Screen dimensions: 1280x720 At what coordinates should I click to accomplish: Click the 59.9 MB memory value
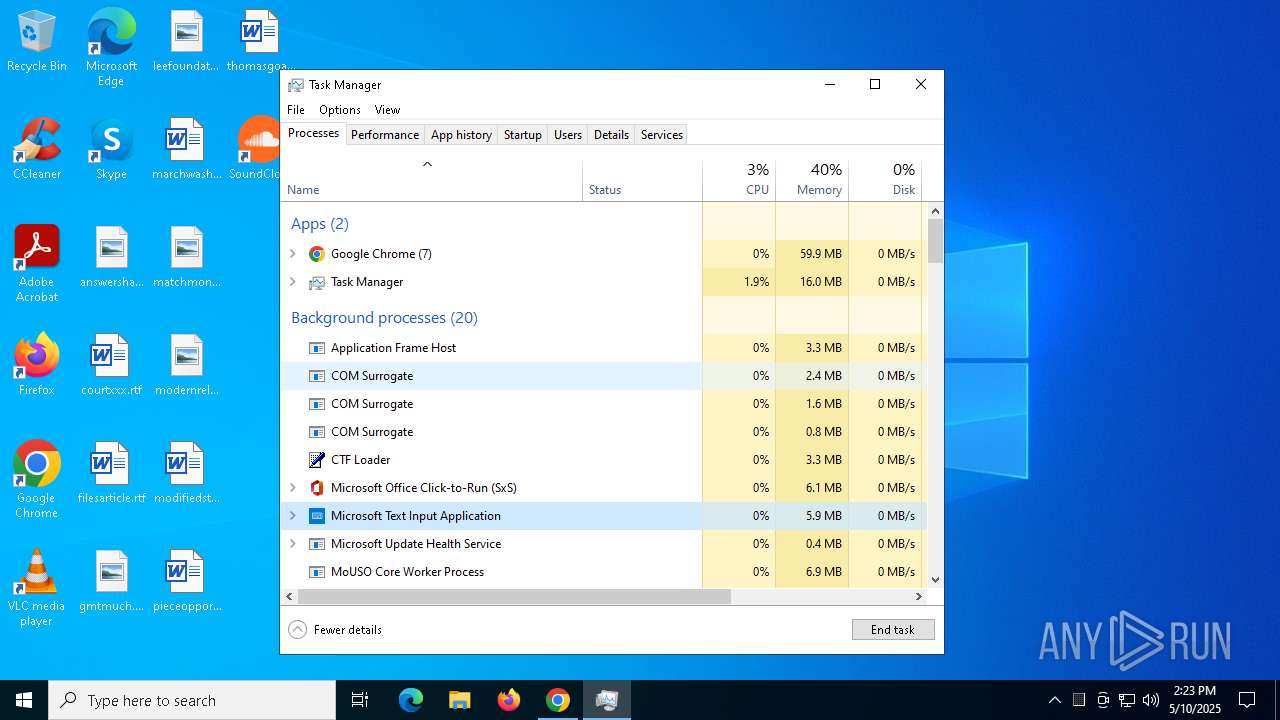[x=821, y=254]
